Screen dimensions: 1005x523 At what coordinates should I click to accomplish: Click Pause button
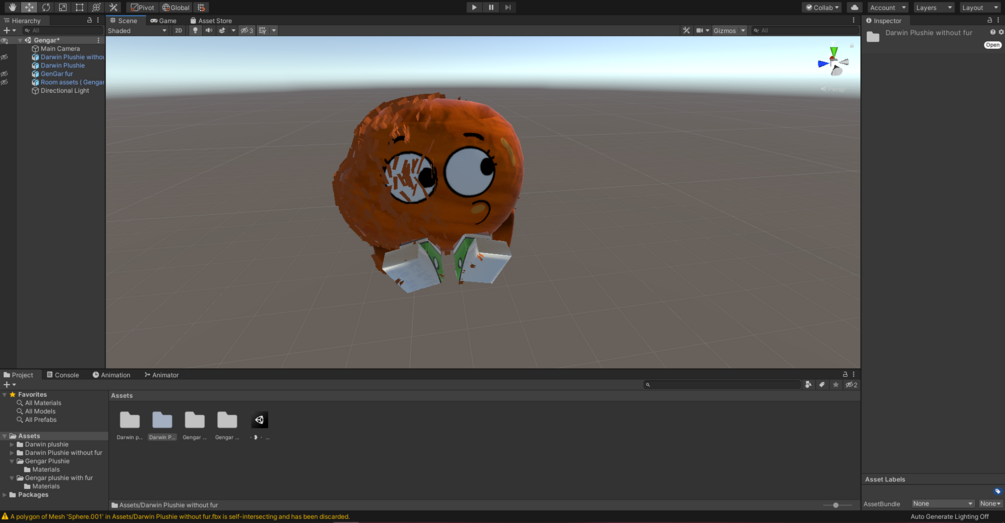pos(491,7)
